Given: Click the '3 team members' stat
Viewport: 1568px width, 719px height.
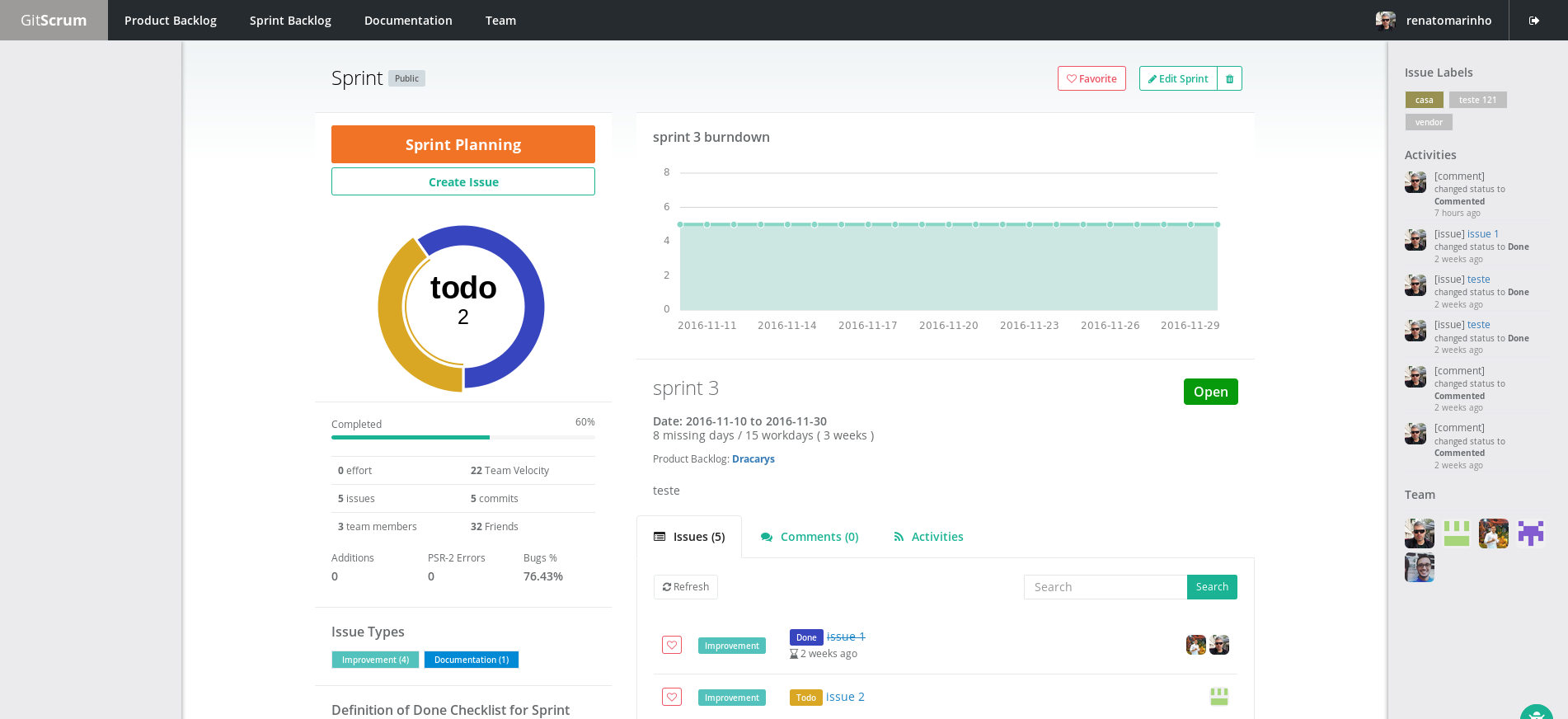Looking at the screenshot, I should point(377,527).
